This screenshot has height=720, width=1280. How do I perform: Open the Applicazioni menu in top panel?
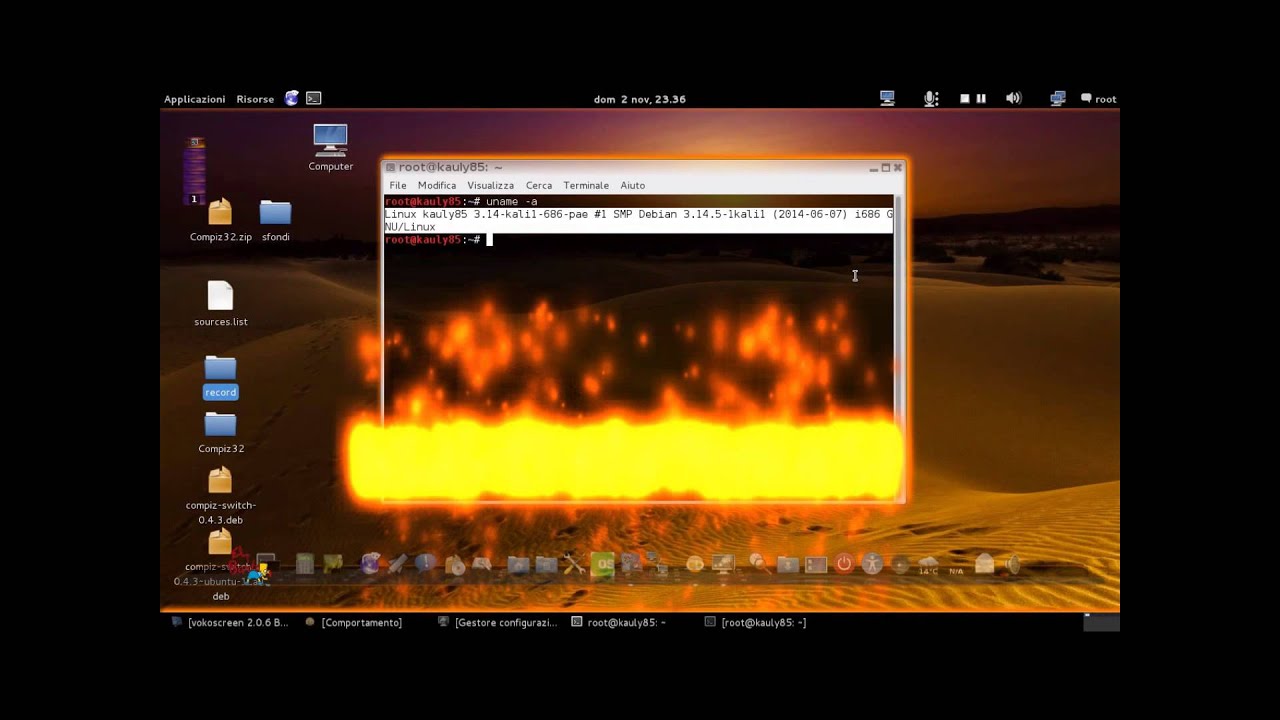(x=195, y=99)
